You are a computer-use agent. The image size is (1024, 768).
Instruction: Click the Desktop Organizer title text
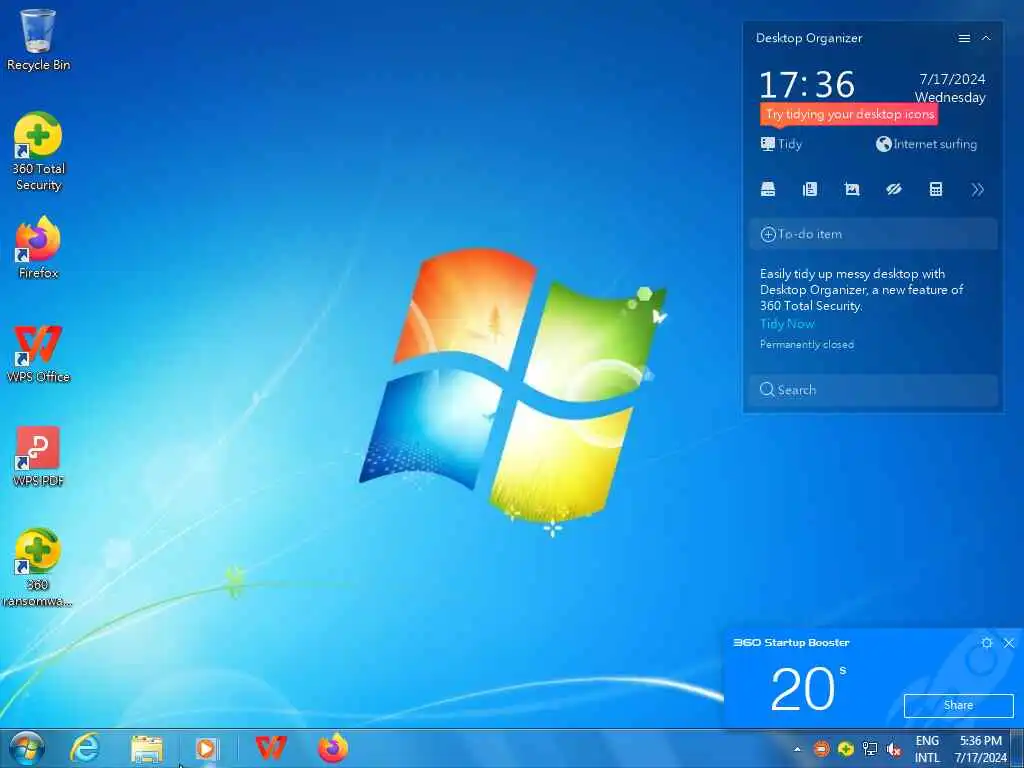click(809, 38)
